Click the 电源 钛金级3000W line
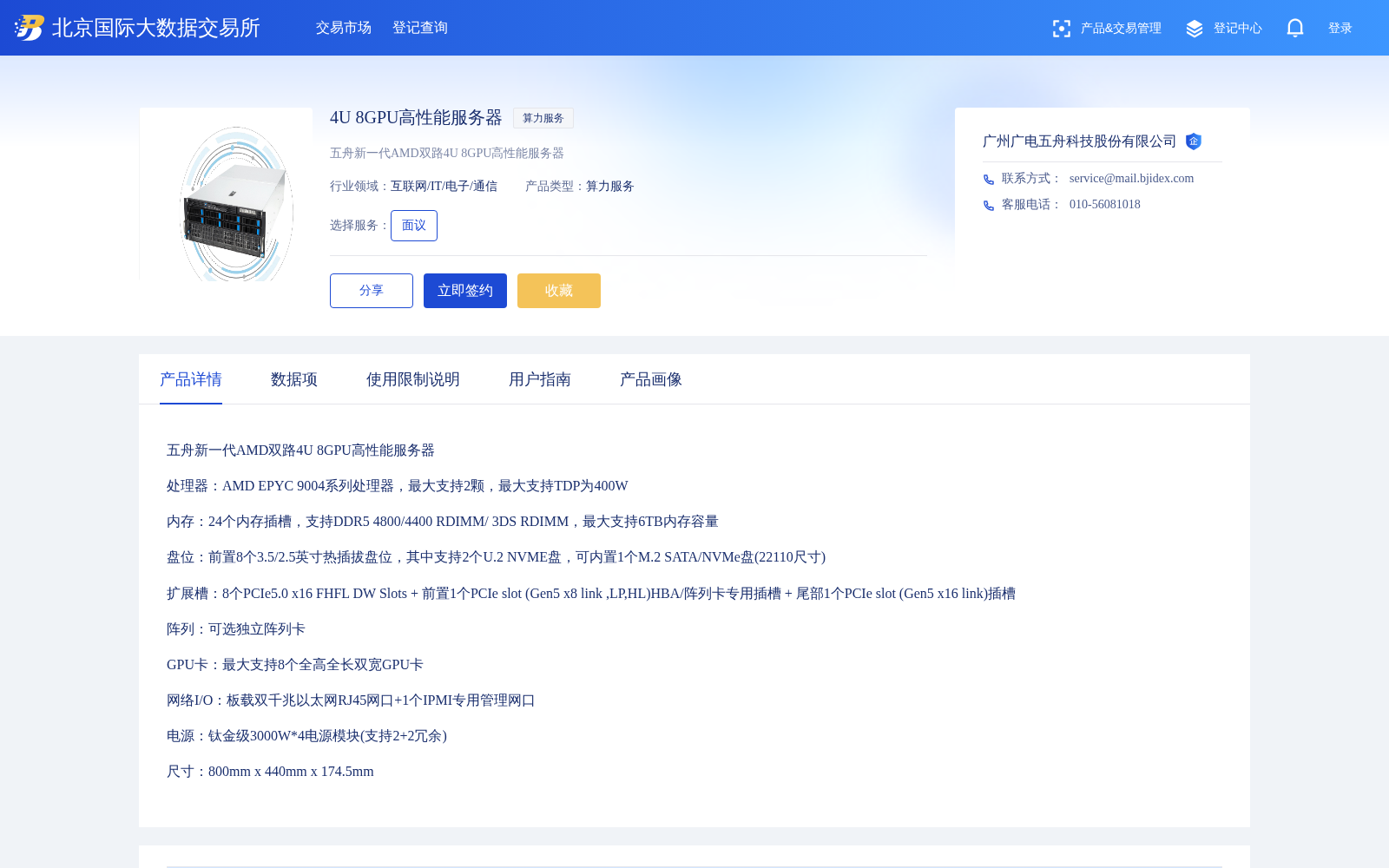 [x=306, y=736]
